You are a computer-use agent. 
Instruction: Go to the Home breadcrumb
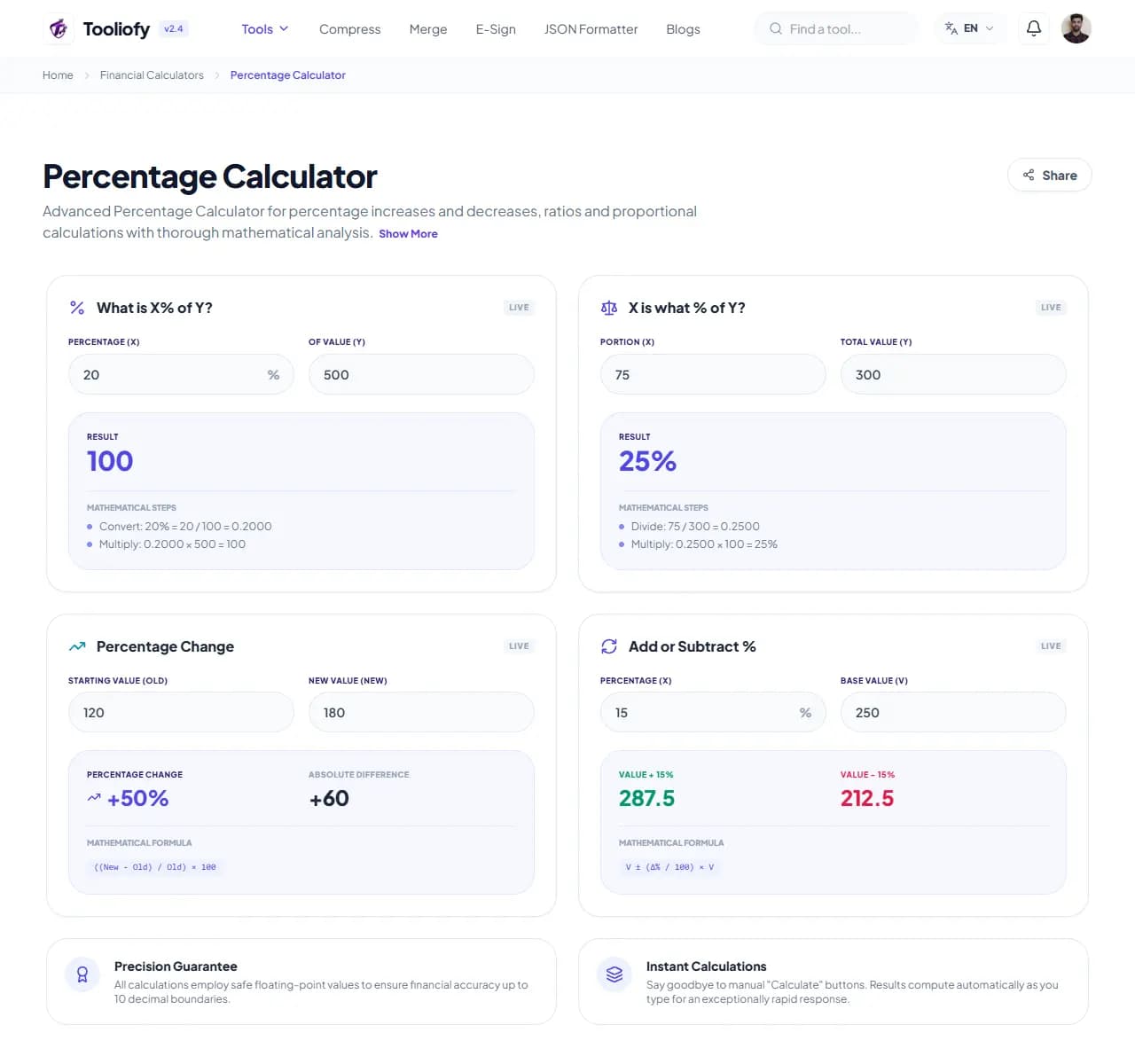coord(58,75)
